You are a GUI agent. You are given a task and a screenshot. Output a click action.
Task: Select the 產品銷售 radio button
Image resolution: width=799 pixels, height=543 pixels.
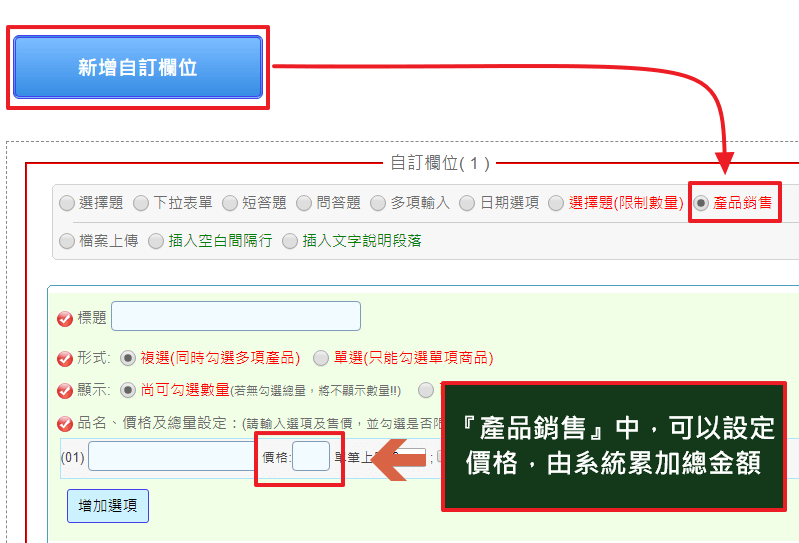[701, 203]
